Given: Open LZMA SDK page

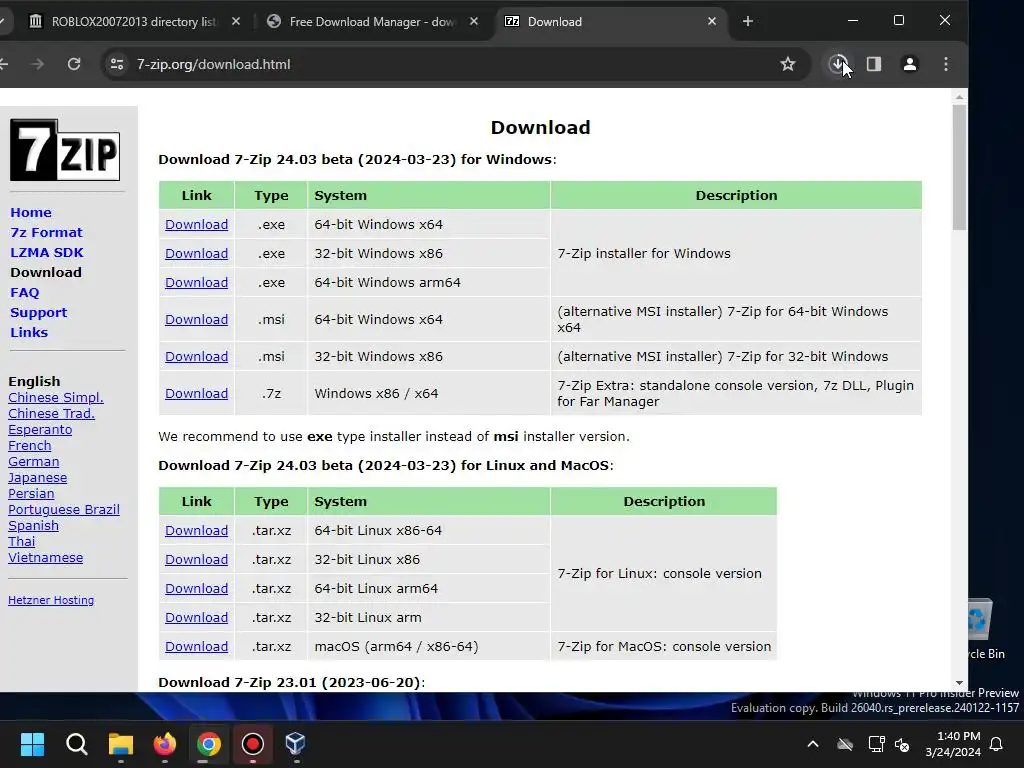Looking at the screenshot, I should [46, 253].
